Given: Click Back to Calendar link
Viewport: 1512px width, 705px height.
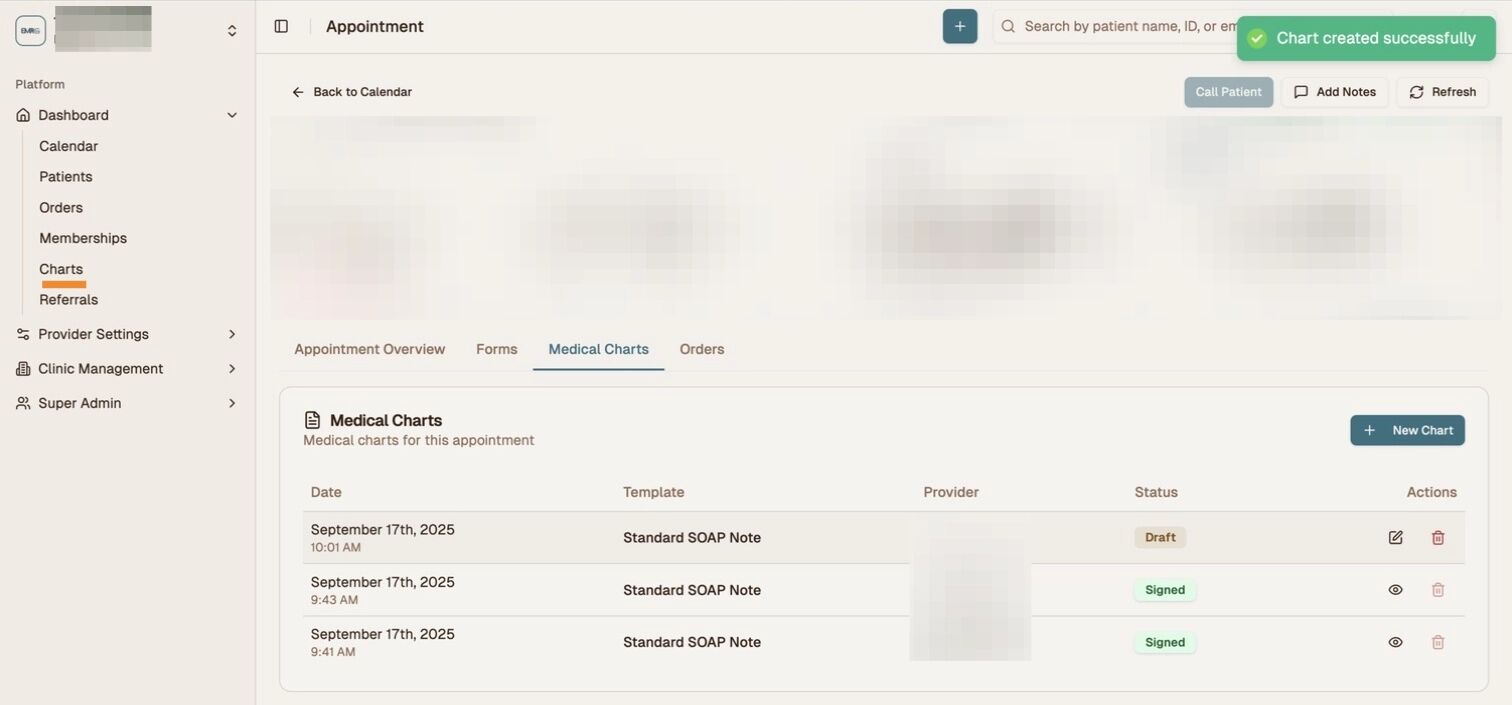Looking at the screenshot, I should 352,92.
